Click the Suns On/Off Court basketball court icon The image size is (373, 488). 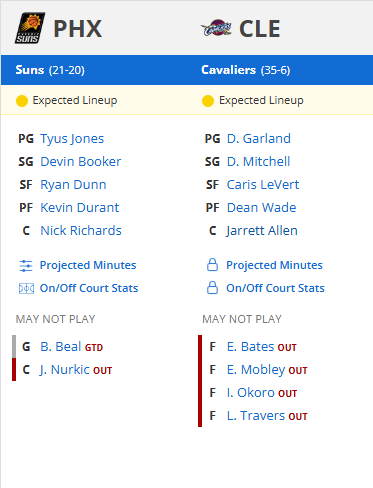tap(26, 288)
